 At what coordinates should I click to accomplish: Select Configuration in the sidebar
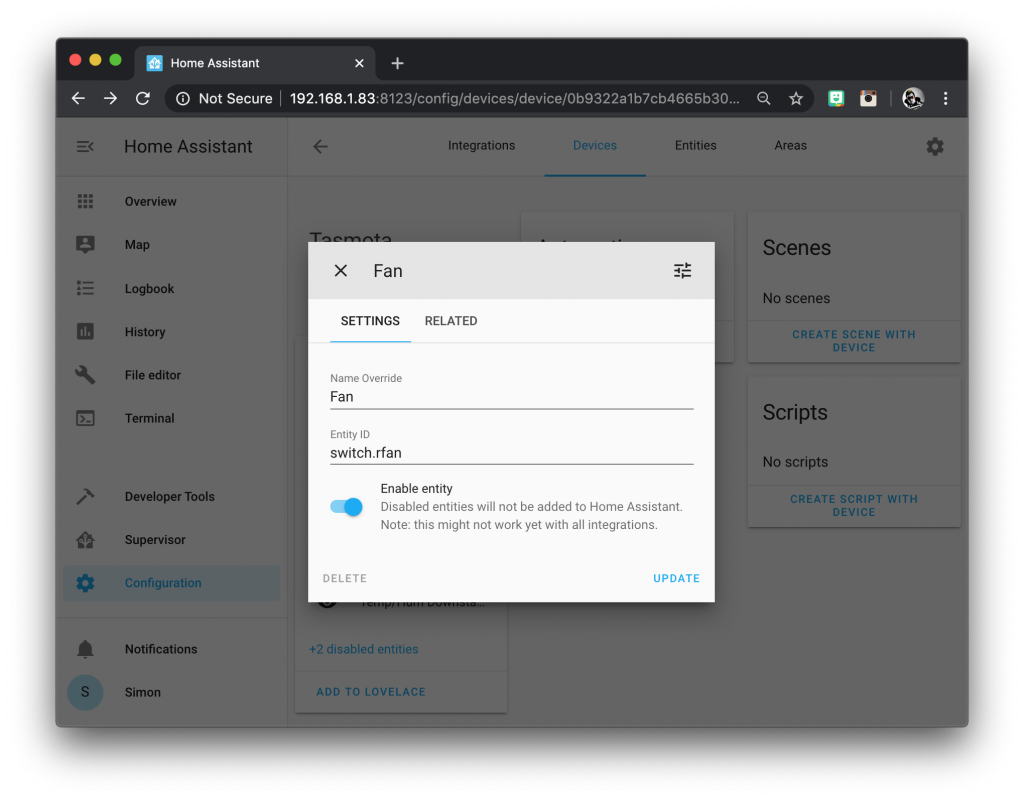(172, 583)
